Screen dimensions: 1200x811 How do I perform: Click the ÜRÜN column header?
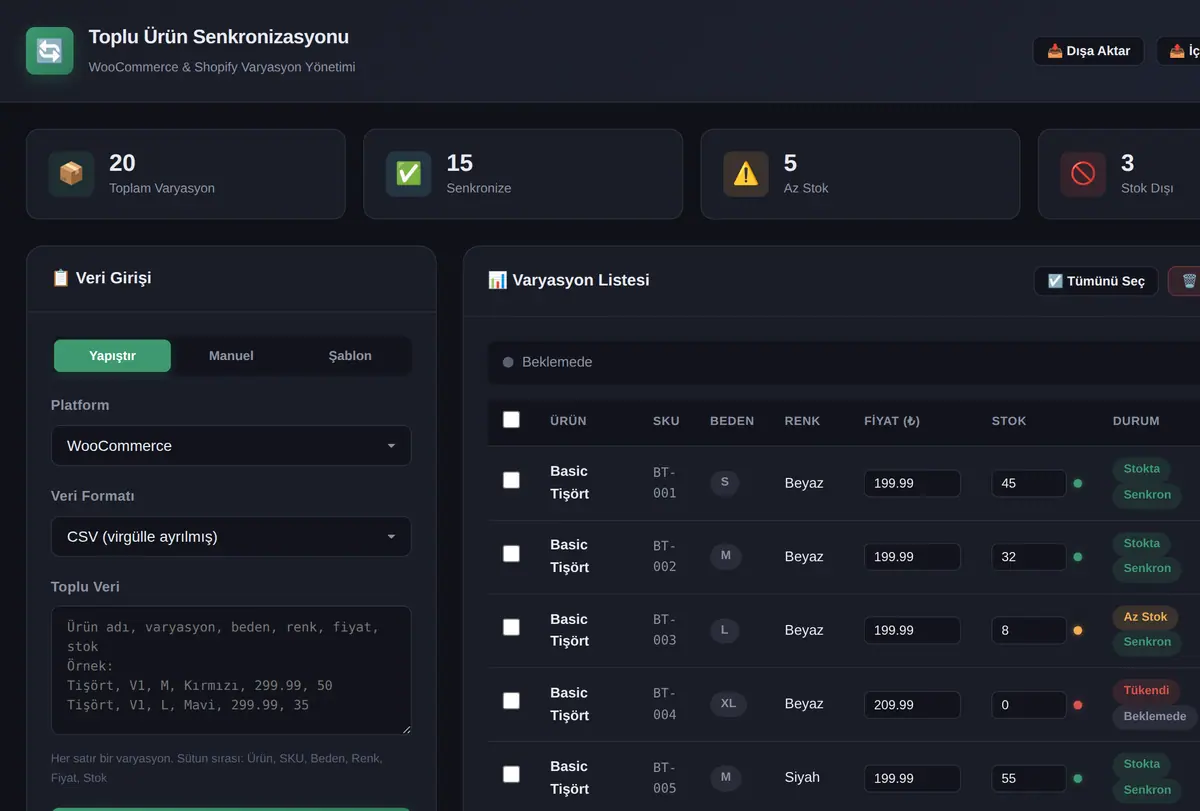click(x=568, y=421)
